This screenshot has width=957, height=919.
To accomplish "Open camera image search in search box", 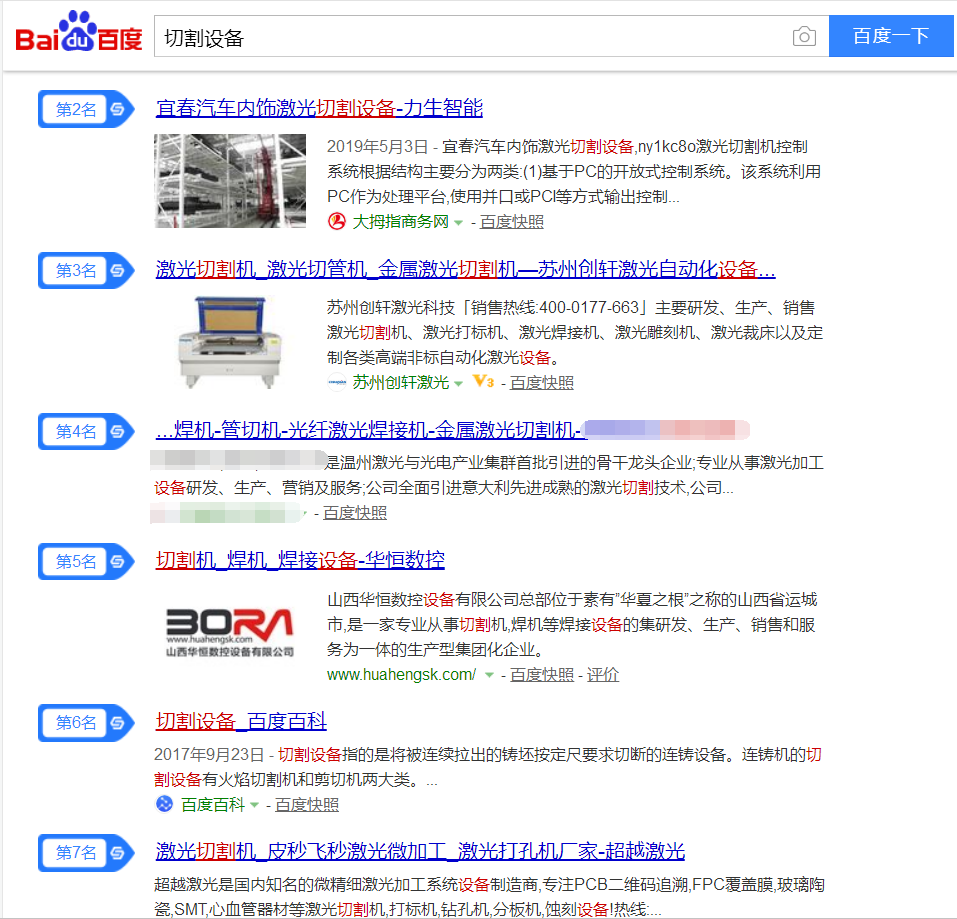I will tap(804, 37).
